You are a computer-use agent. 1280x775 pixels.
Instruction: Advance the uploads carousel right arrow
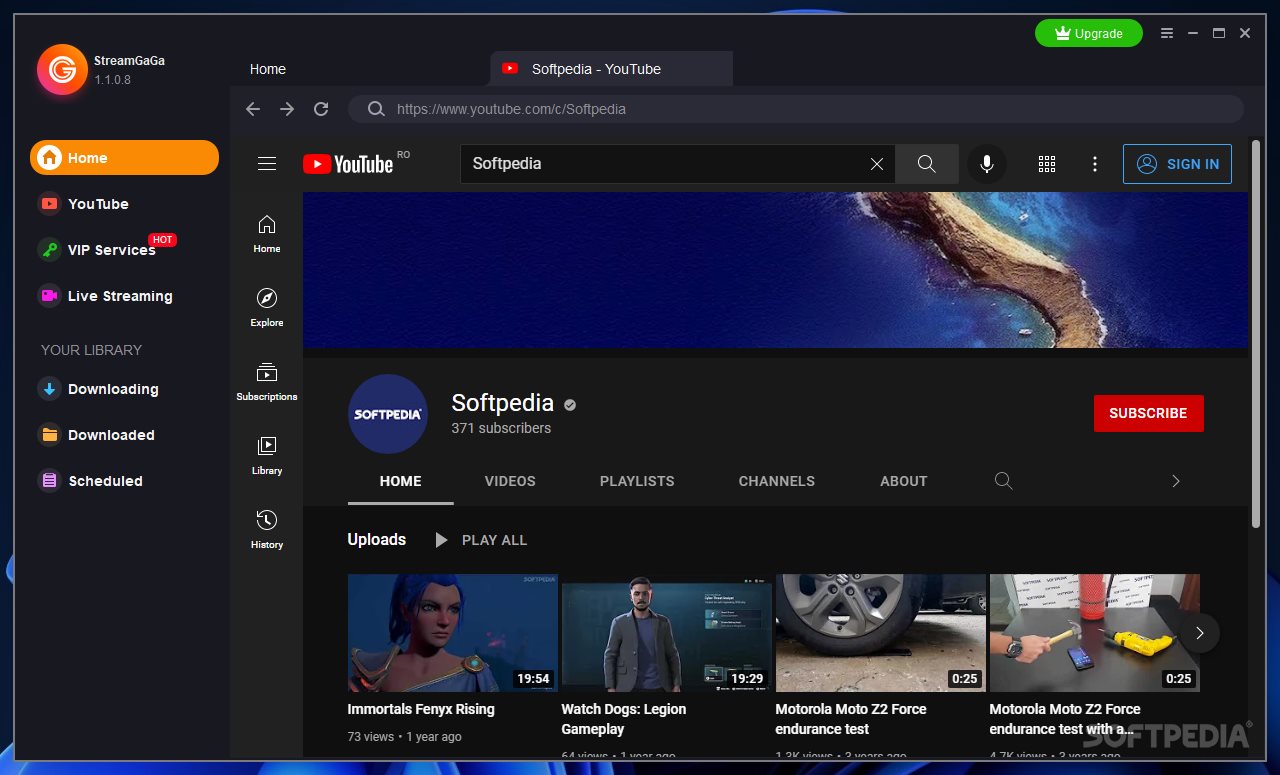[x=1199, y=633]
